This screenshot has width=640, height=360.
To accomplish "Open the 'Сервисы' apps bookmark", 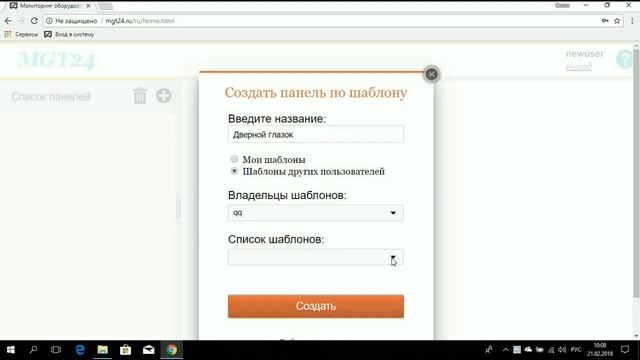I will click(x=21, y=35).
